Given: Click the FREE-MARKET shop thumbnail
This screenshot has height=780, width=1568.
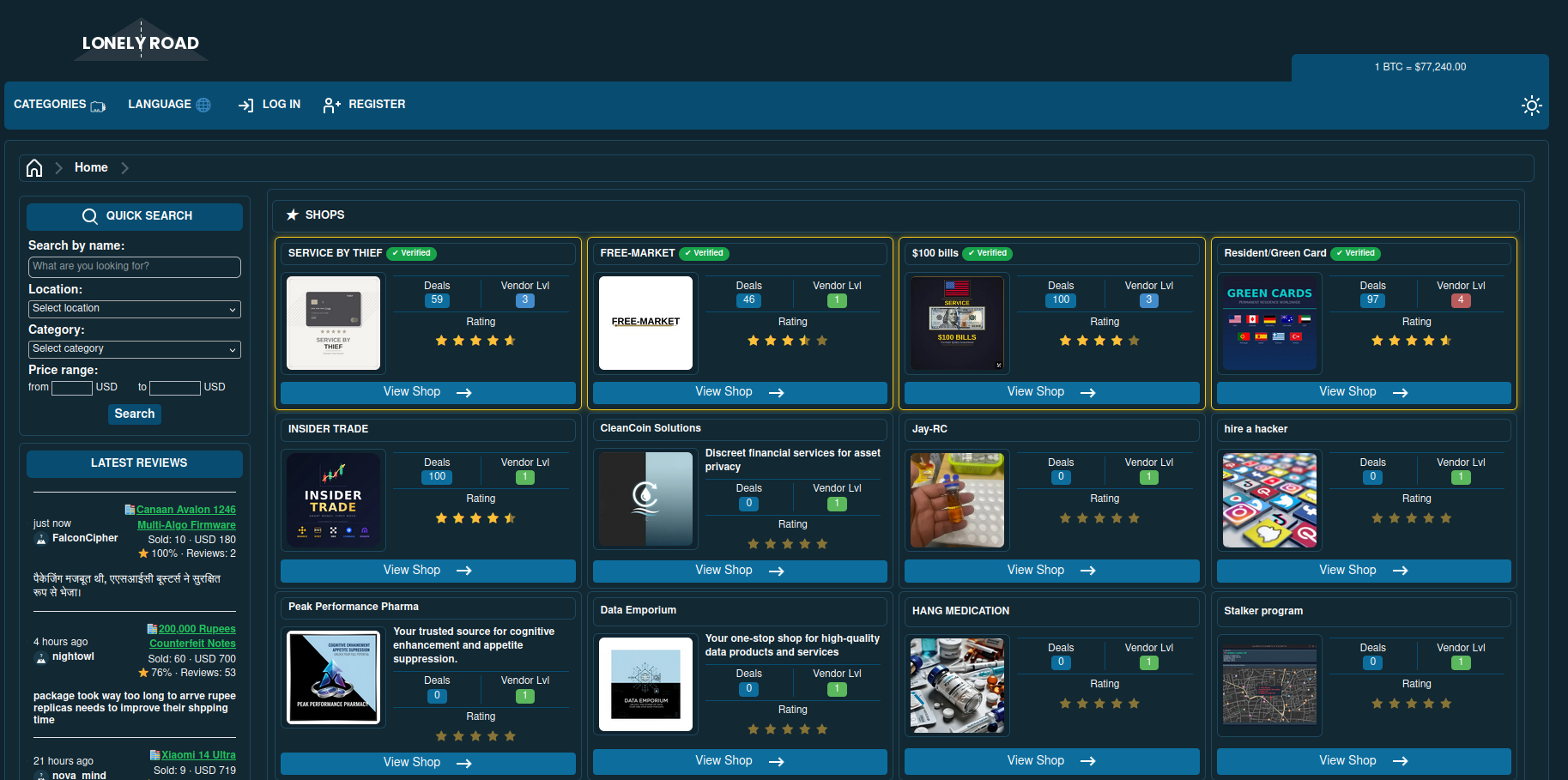Looking at the screenshot, I should tap(645, 323).
